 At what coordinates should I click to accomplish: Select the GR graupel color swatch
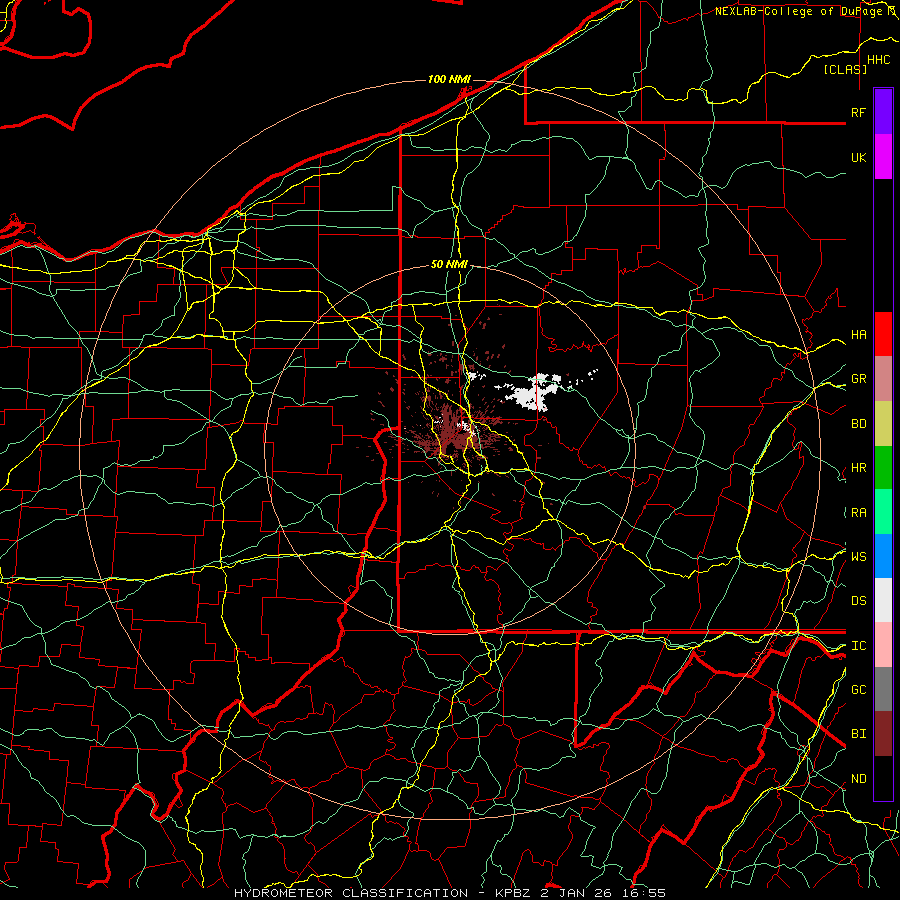[x=883, y=378]
